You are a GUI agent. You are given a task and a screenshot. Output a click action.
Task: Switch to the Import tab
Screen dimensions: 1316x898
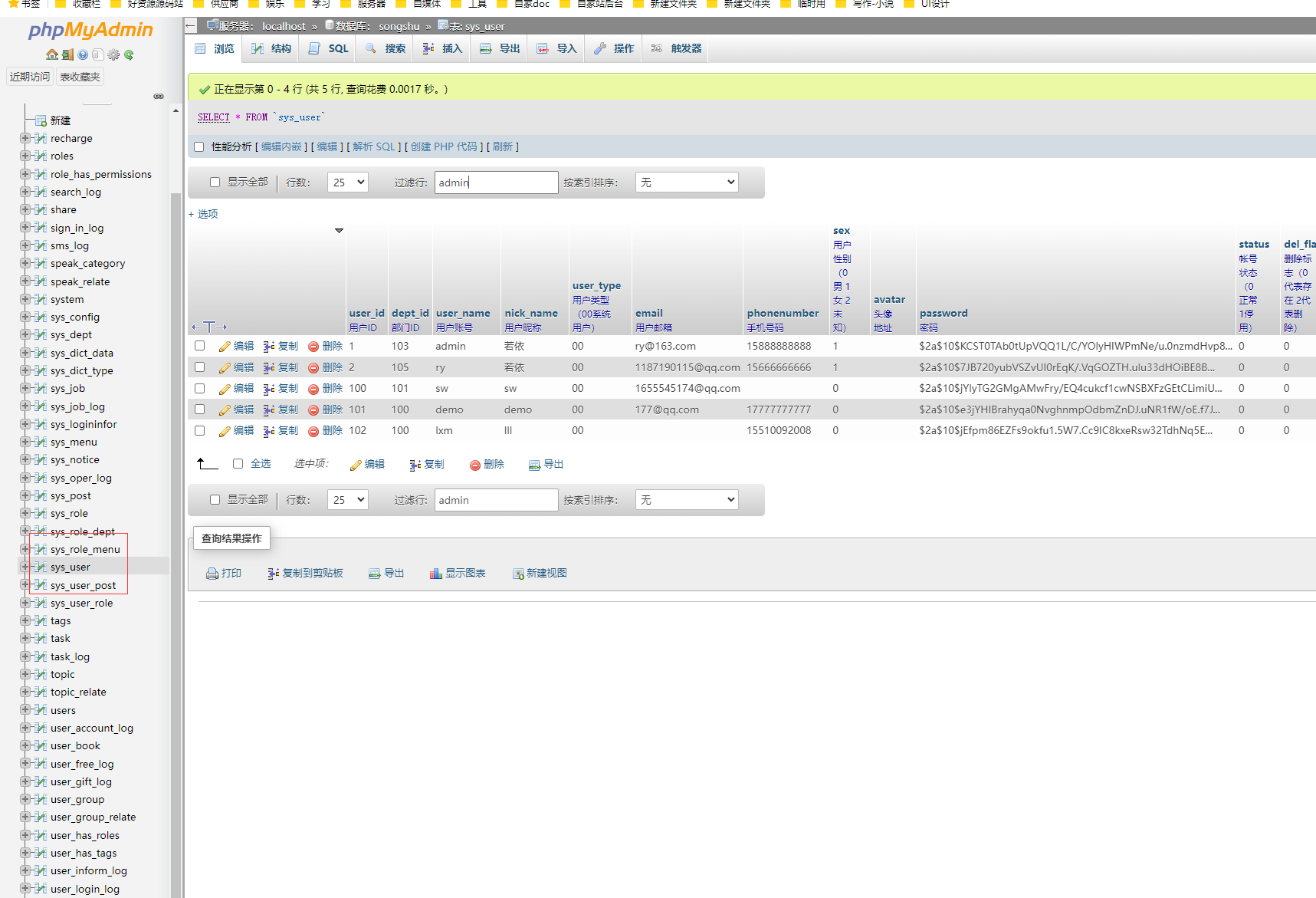556,48
